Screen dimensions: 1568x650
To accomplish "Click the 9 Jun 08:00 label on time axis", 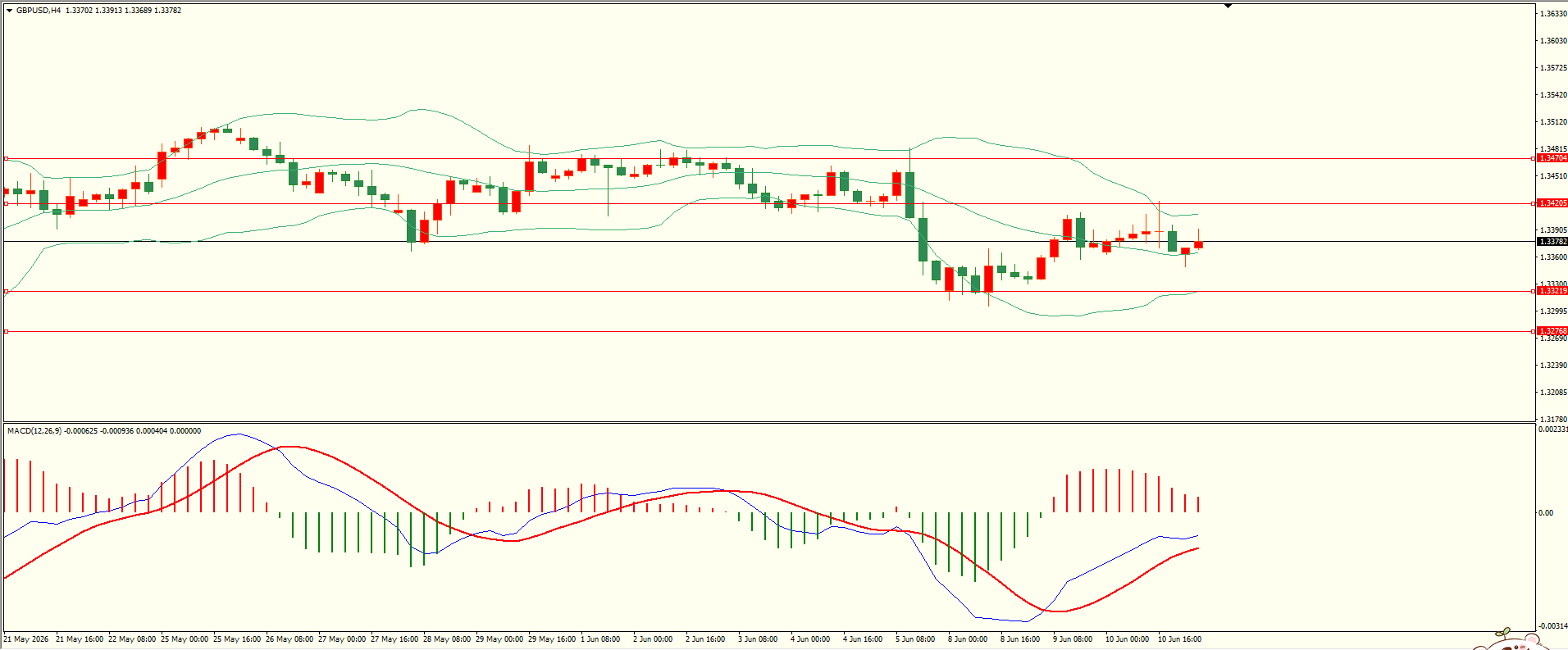I will [x=1073, y=639].
